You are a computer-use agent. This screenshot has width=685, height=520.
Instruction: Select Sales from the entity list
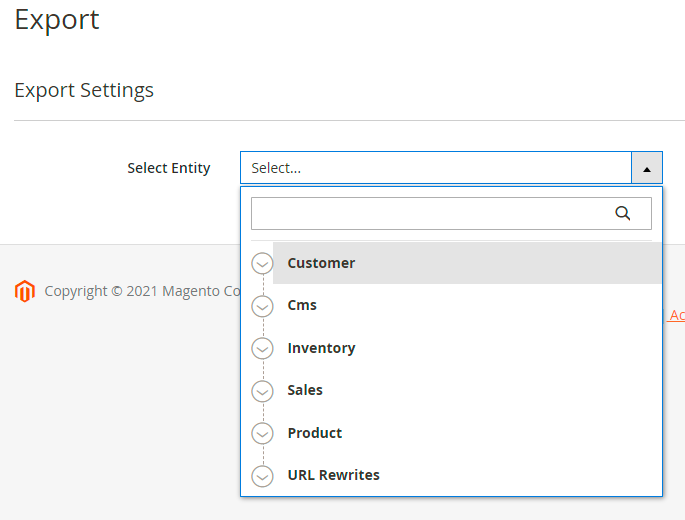pyautogui.click(x=305, y=390)
